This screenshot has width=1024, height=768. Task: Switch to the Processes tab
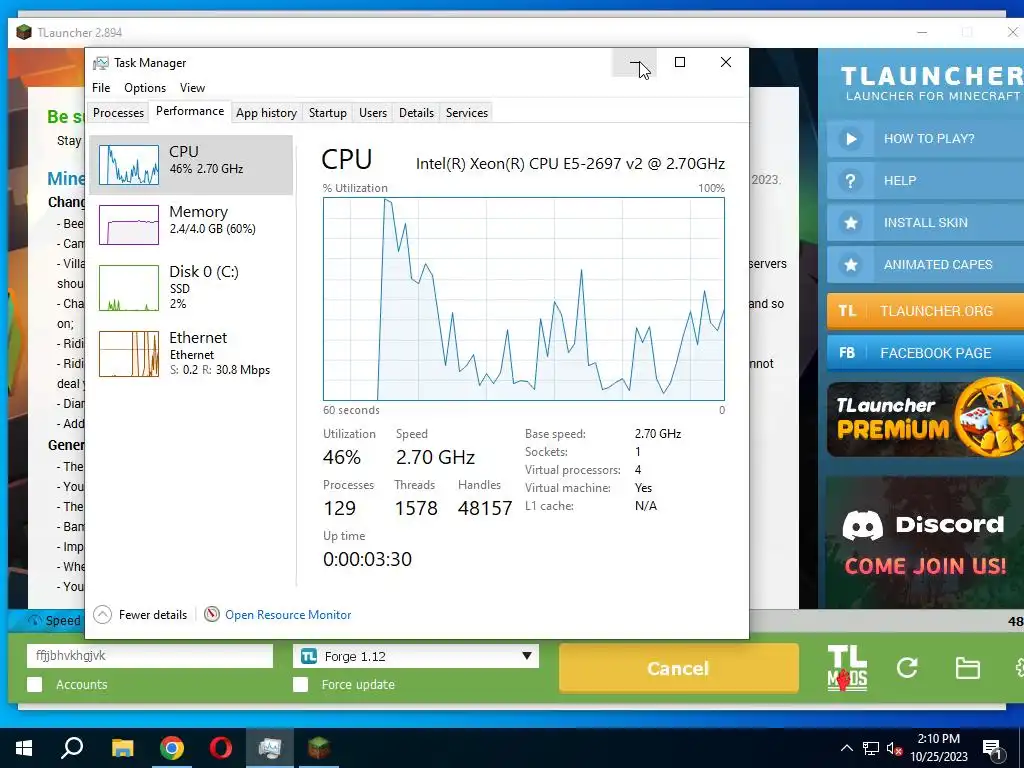click(x=118, y=113)
